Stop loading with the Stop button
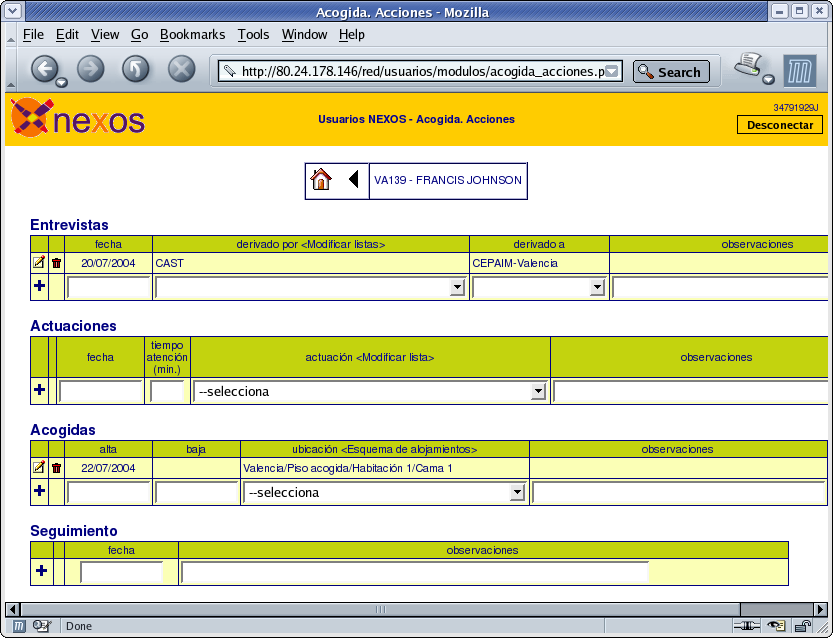The width and height of the screenshot is (833, 638). pyautogui.click(x=181, y=69)
